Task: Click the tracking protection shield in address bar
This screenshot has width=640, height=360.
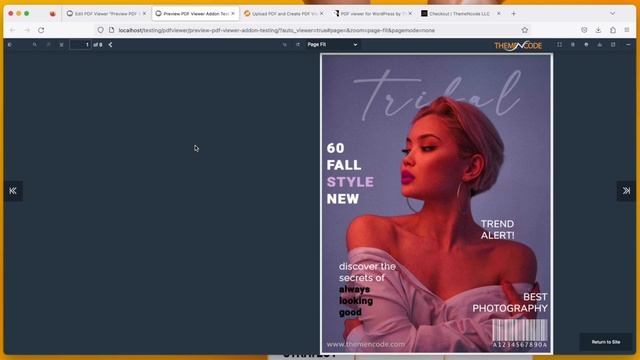Action: click(x=100, y=30)
